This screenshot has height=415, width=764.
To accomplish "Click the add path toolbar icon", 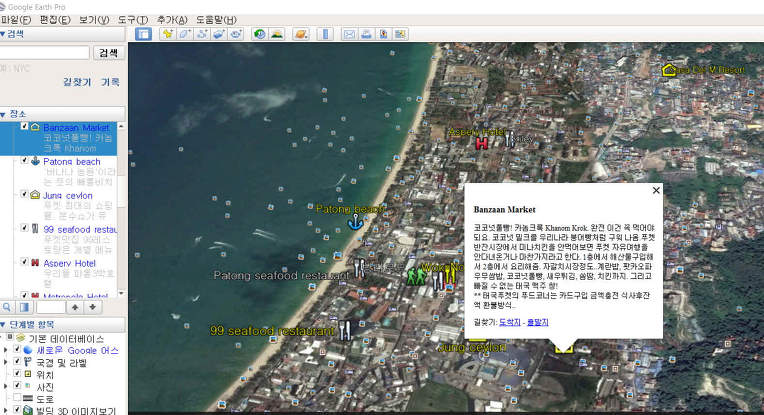I will pos(201,34).
